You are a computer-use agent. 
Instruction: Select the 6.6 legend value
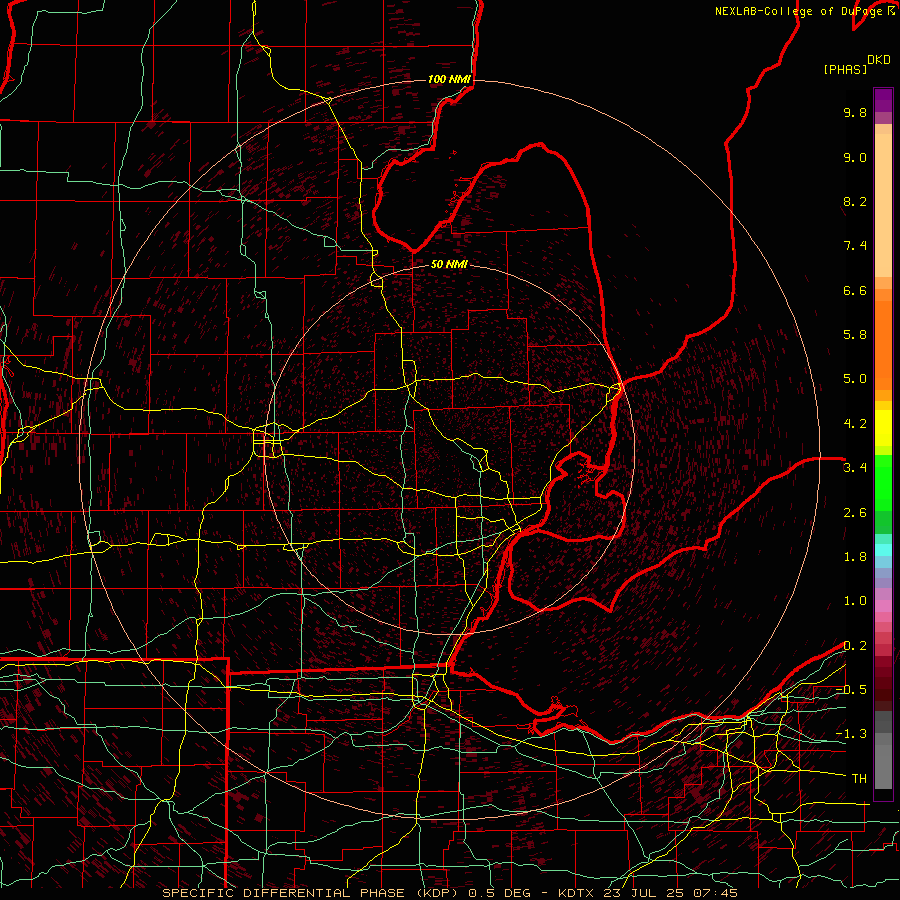855,290
